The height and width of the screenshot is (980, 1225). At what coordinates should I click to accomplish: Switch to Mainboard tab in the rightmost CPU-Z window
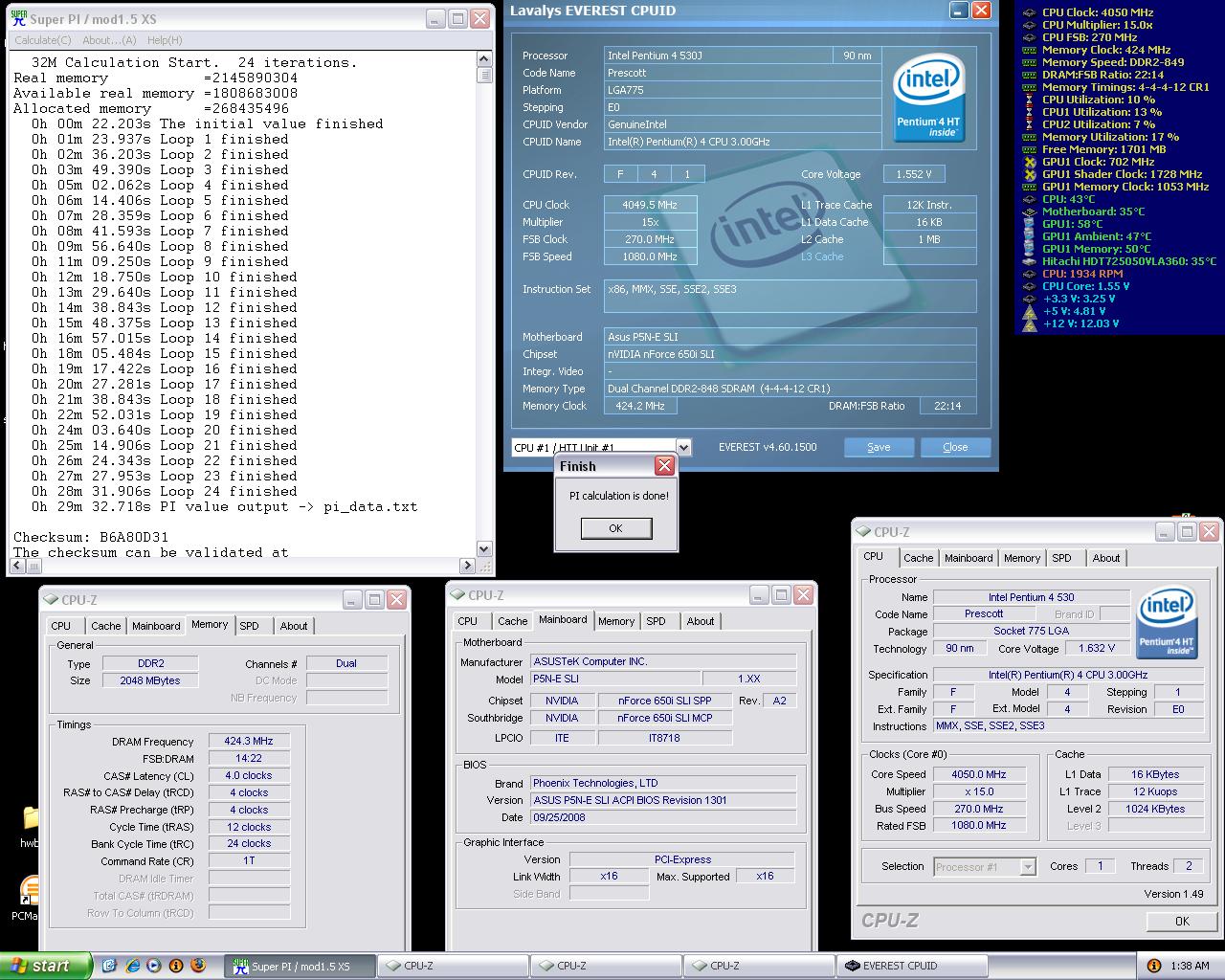969,558
